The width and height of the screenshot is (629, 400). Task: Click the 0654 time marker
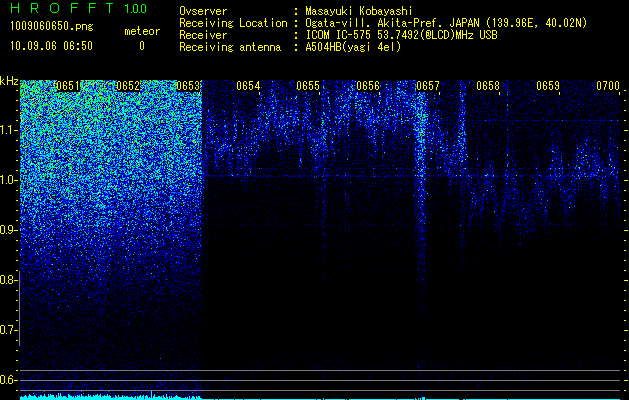pos(248,86)
